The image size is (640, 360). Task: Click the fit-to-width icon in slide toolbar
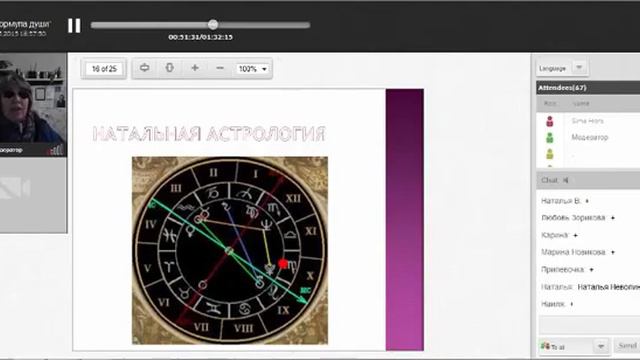coord(144,68)
